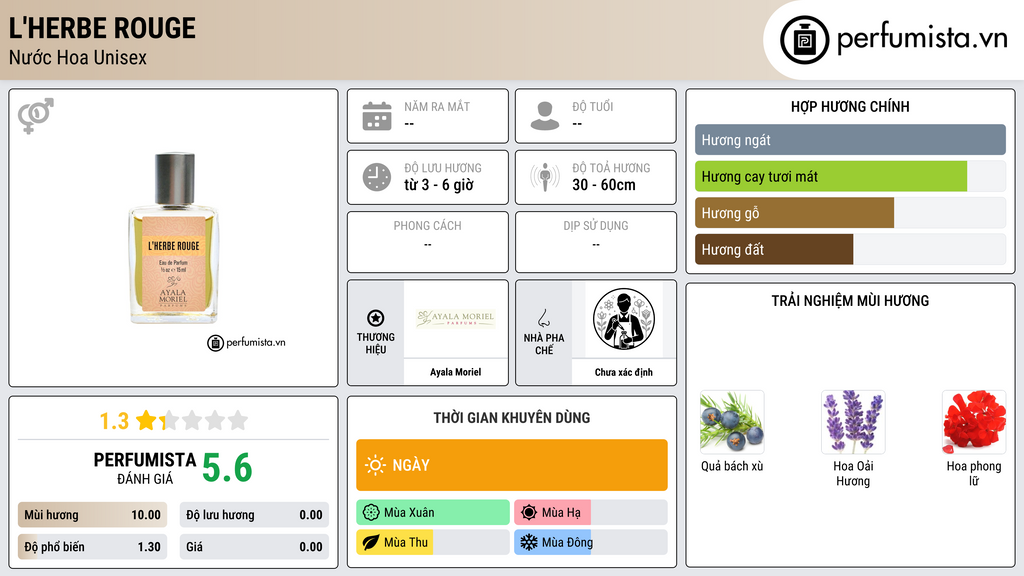Select the Quả bách xù juniper image
The width and height of the screenshot is (1024, 576).
tap(732, 422)
